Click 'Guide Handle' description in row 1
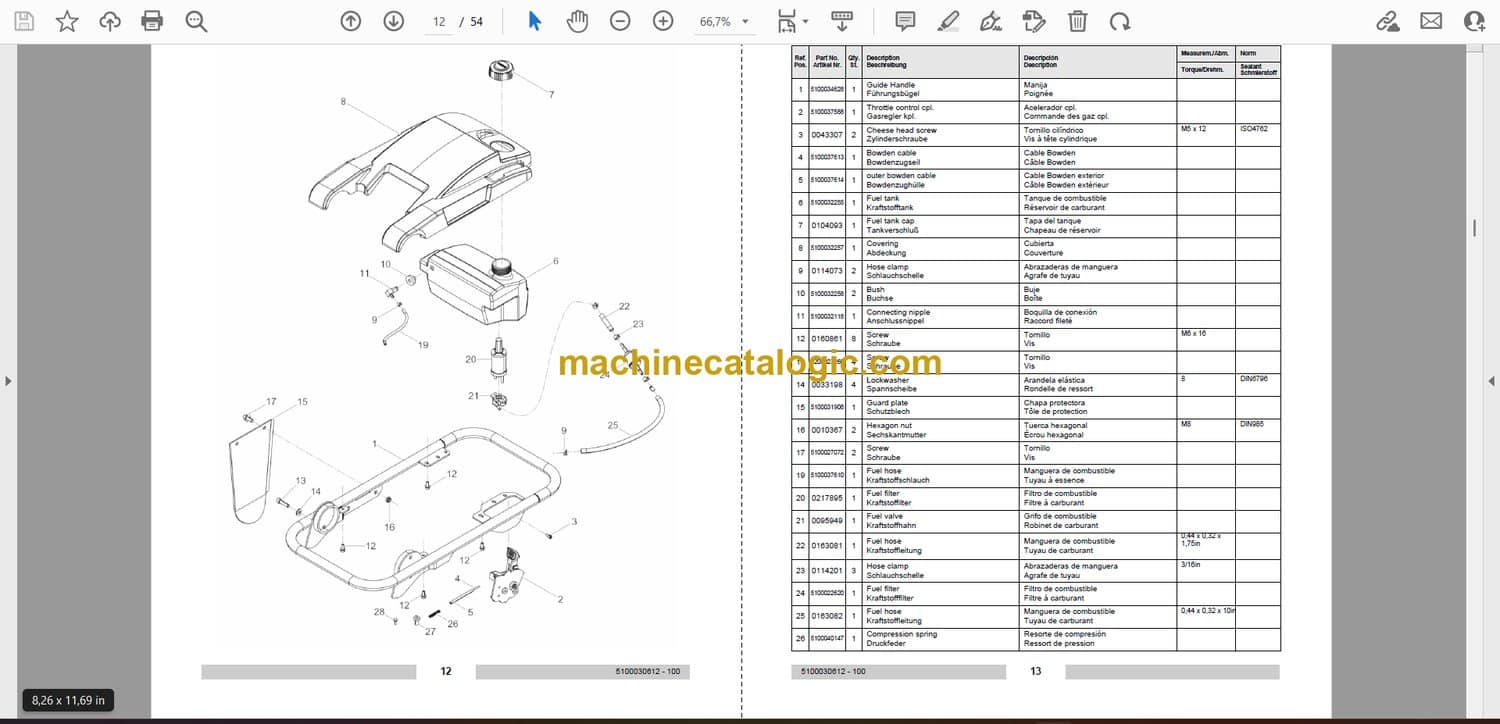Viewport: 1500px width, 724px height. coord(890,85)
